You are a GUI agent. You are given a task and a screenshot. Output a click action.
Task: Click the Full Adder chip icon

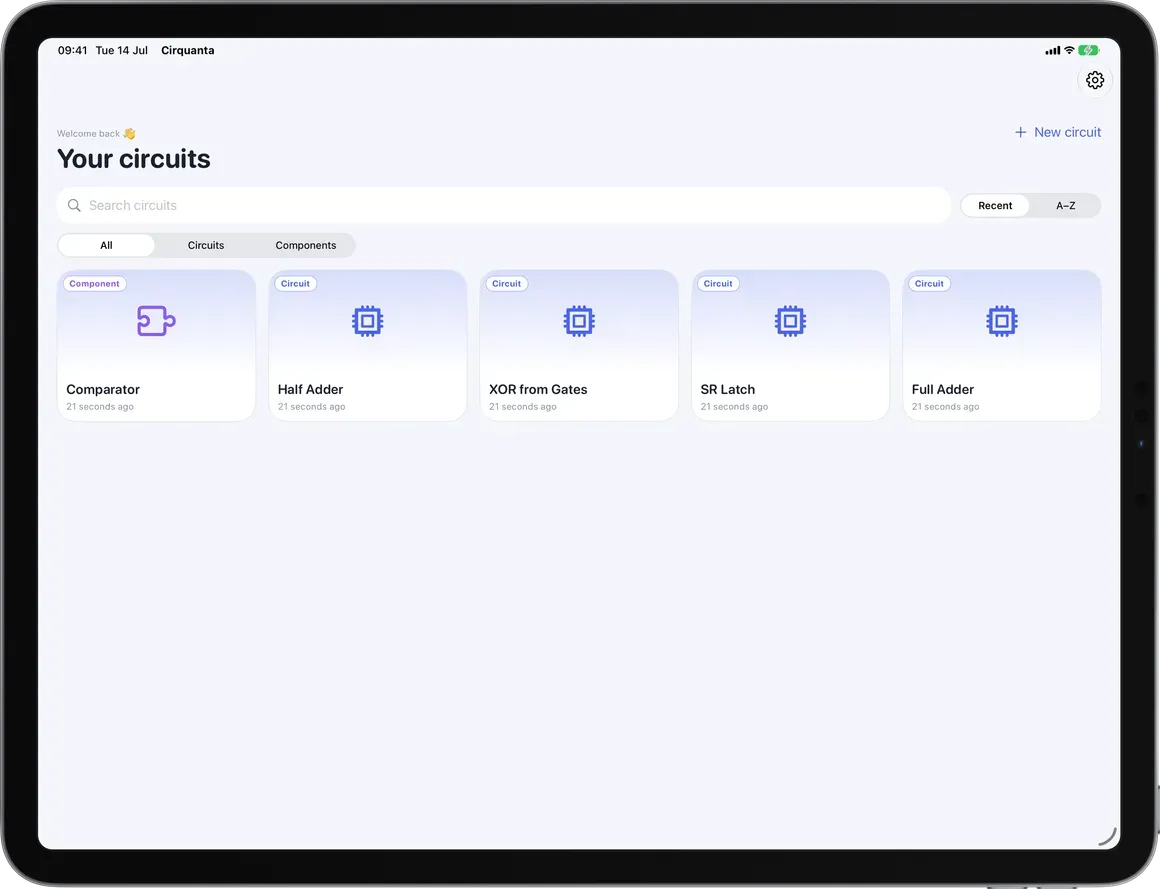[x=1002, y=321]
